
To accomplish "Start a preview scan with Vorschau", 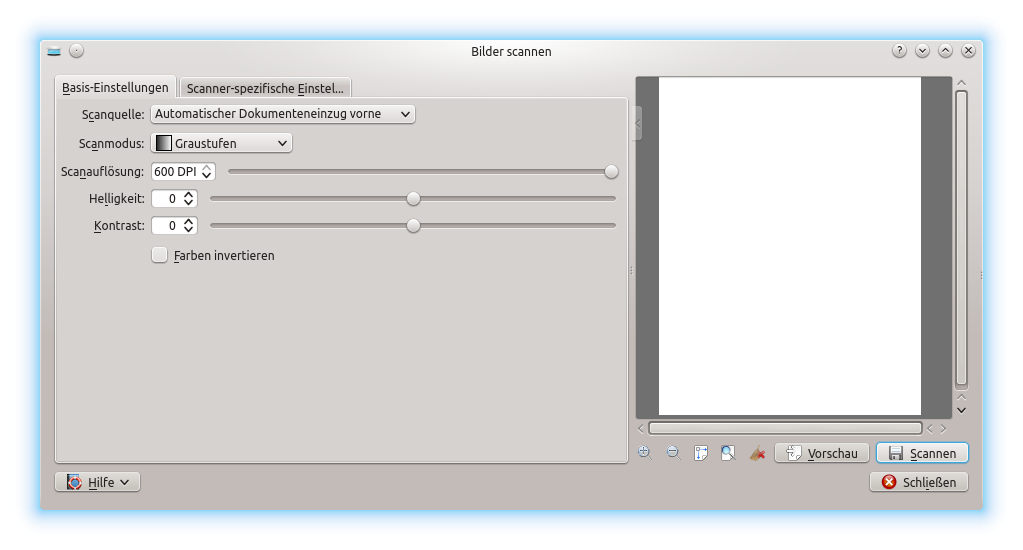I will click(x=821, y=453).
